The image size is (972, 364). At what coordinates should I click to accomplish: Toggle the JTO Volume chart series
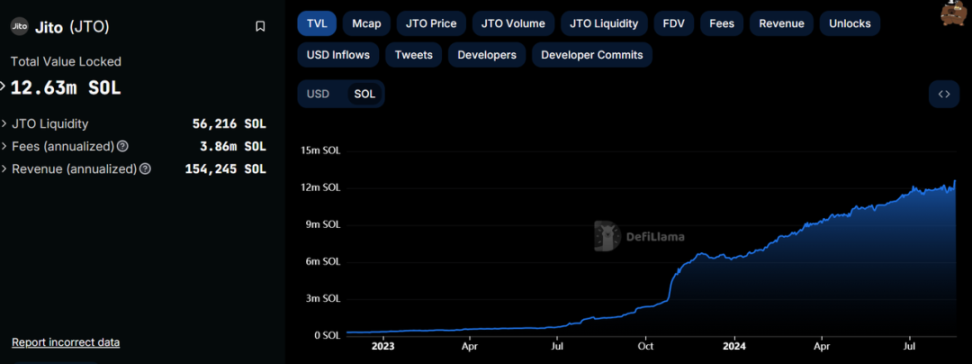coord(513,24)
